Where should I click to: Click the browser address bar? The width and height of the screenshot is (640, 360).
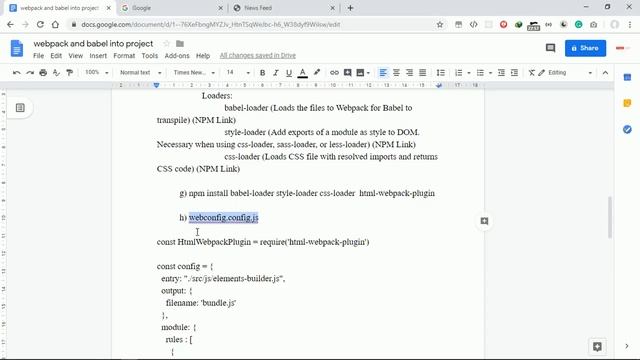(x=253, y=24)
